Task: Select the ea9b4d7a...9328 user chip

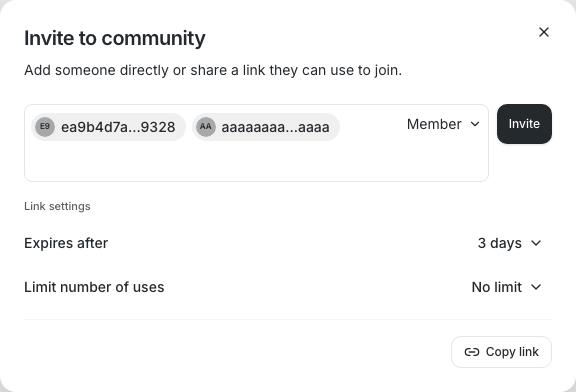Action: 108,127
